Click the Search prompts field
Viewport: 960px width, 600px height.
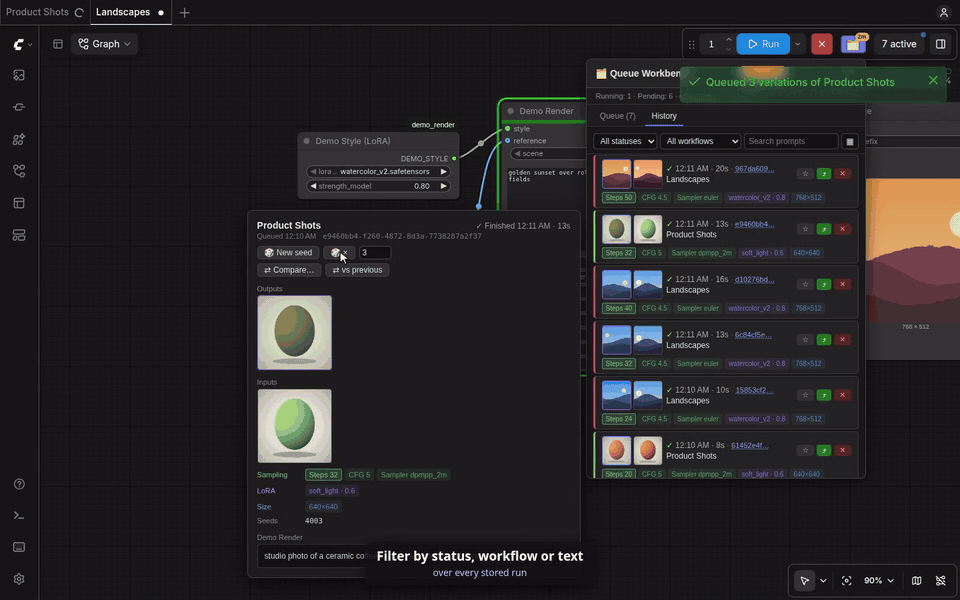click(790, 141)
